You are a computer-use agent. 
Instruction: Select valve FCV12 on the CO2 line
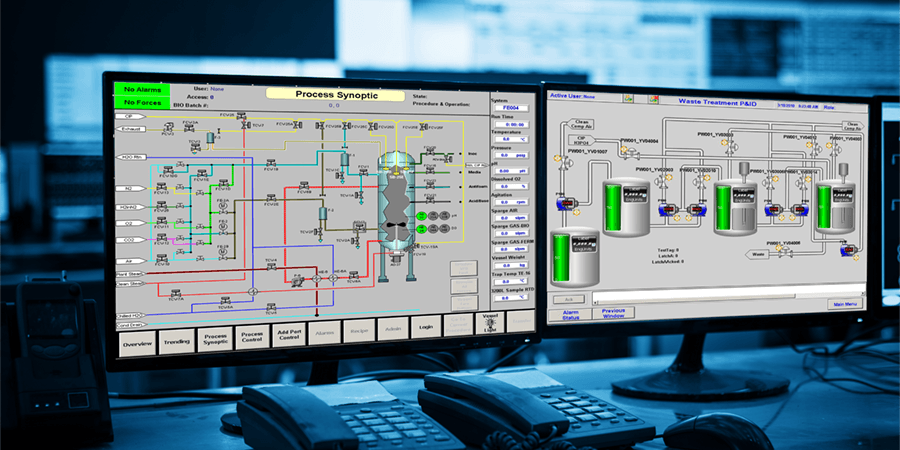point(161,238)
